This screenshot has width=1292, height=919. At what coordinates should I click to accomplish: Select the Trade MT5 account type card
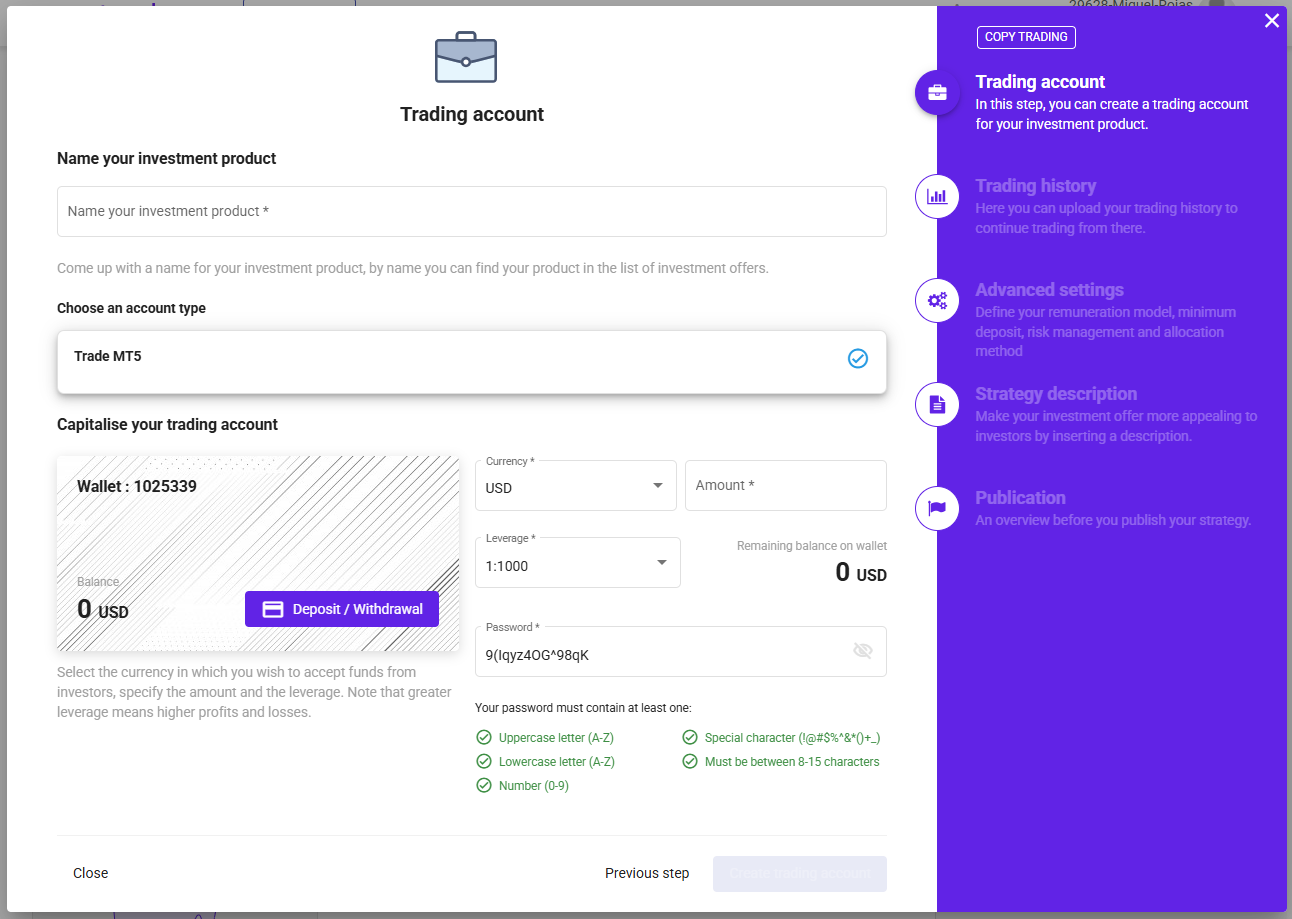472,362
